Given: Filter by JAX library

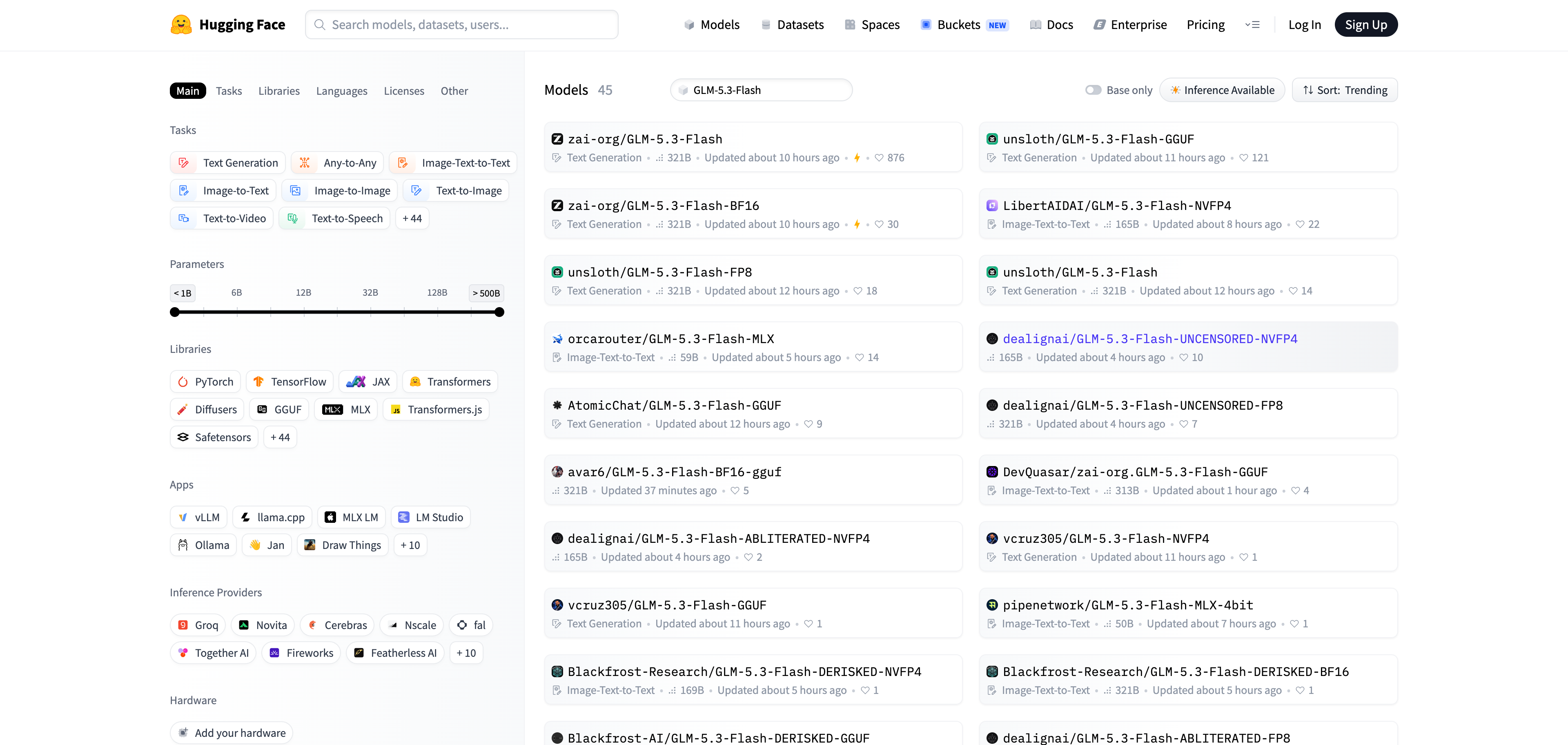Looking at the screenshot, I should click(368, 381).
